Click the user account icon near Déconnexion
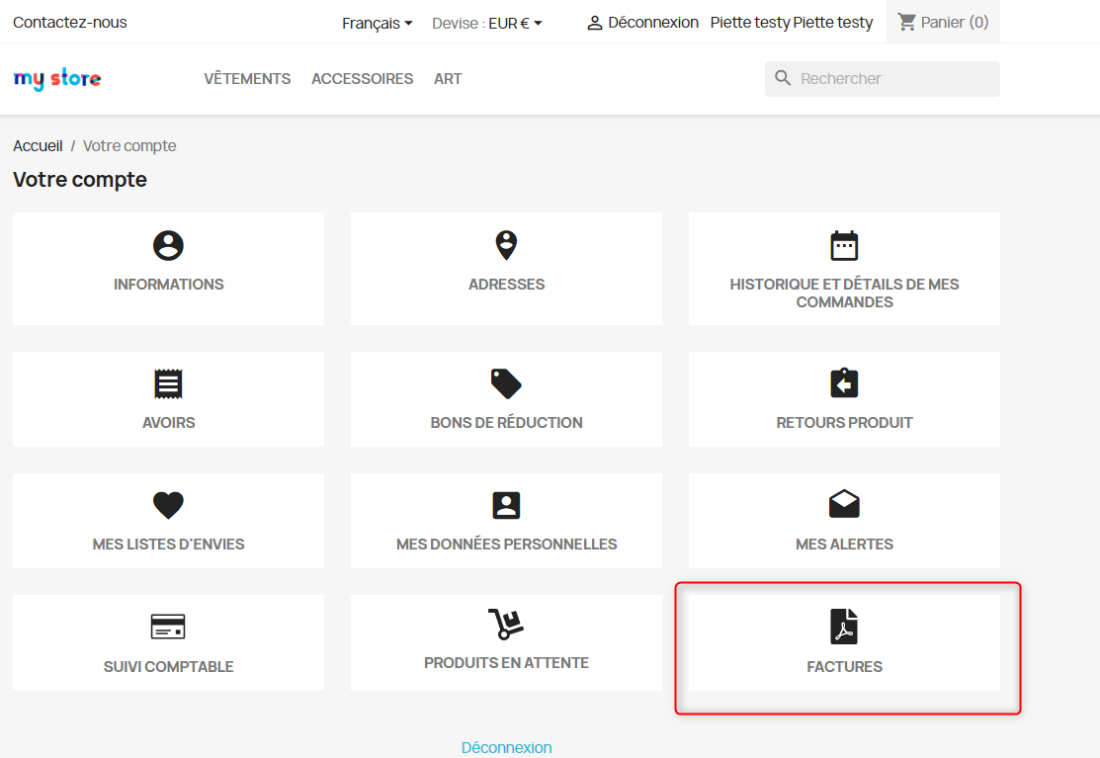The image size is (1100, 758). click(595, 23)
